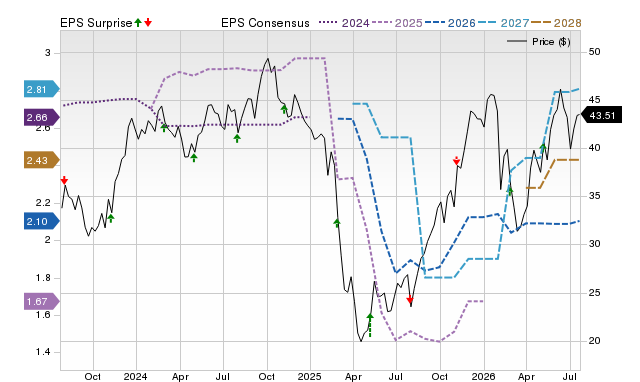
Task: Click the dashed green surprise arrow near May 2025
Action: (370, 324)
